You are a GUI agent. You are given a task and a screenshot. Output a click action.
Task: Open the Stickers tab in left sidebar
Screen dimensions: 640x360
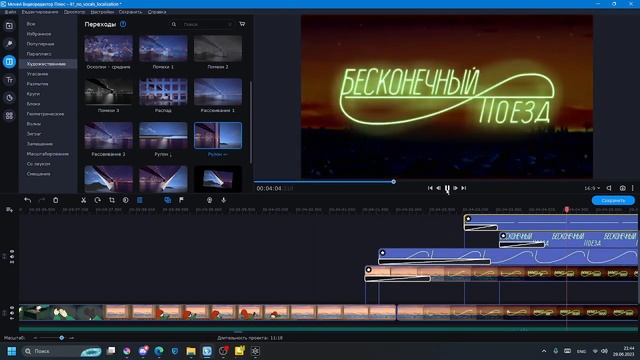point(9,98)
